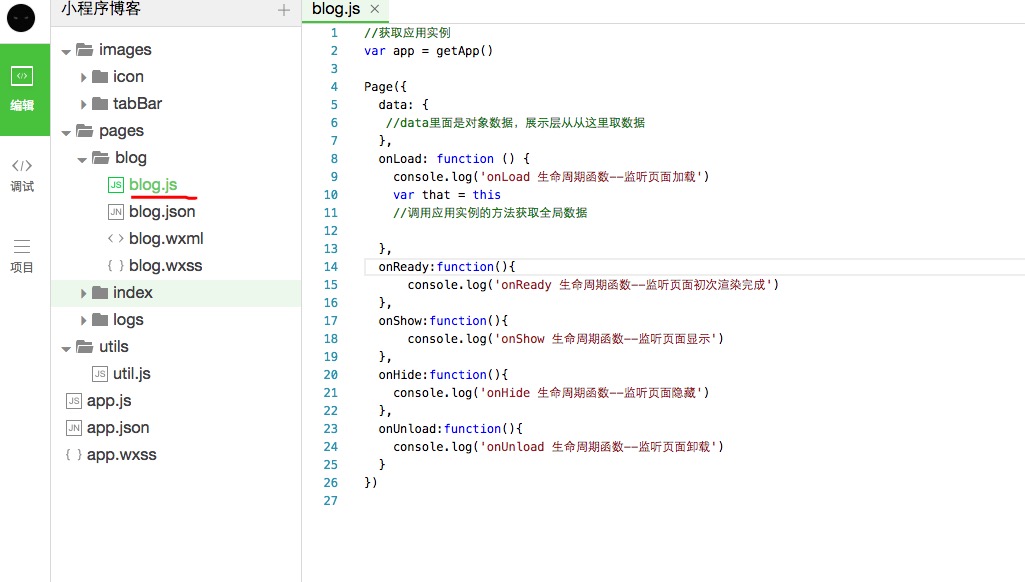The height and width of the screenshot is (582, 1025).
Task: Switch to the 编辑 editor view
Action: pyautogui.click(x=22, y=88)
